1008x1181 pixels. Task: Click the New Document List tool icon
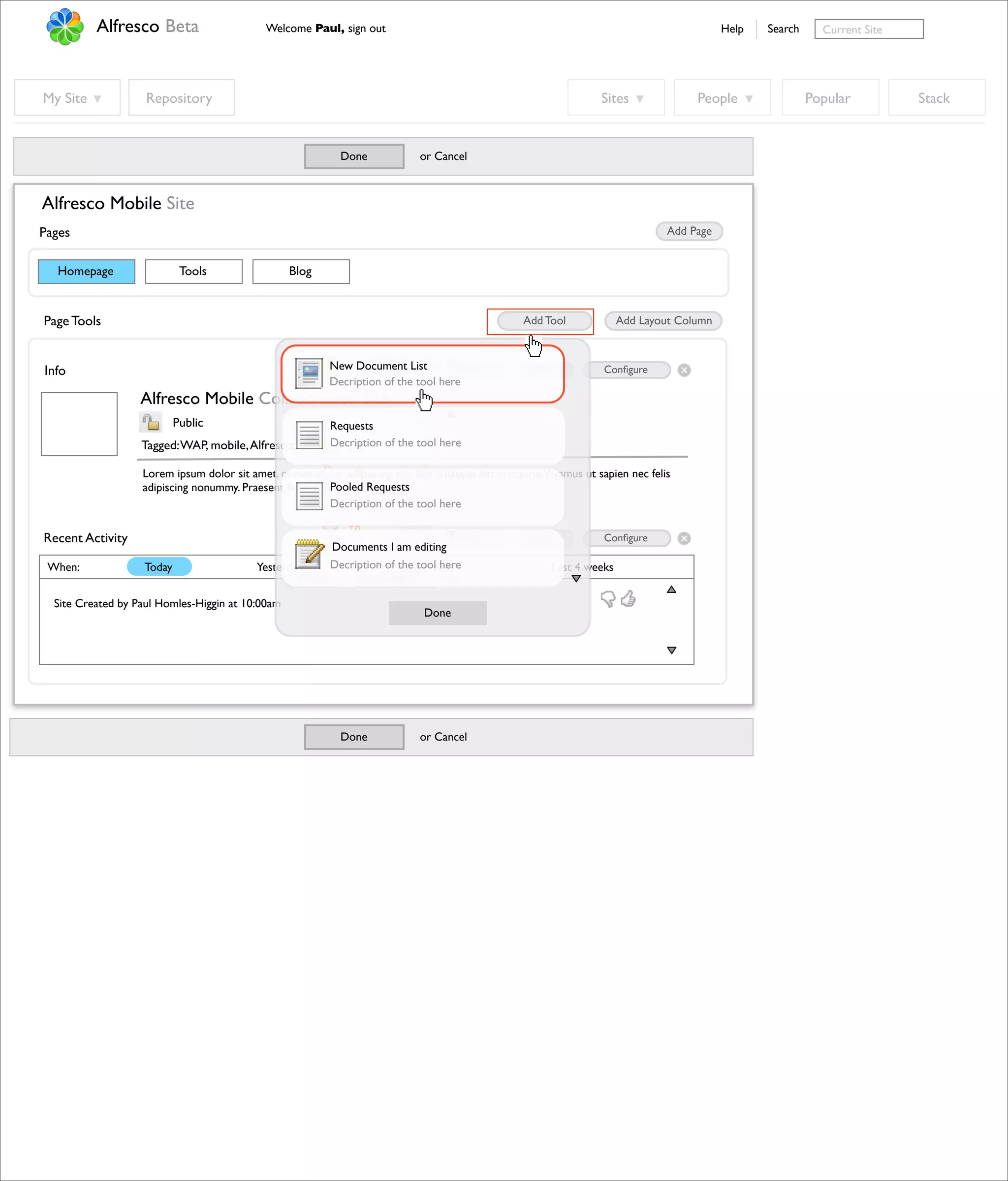tap(309, 374)
